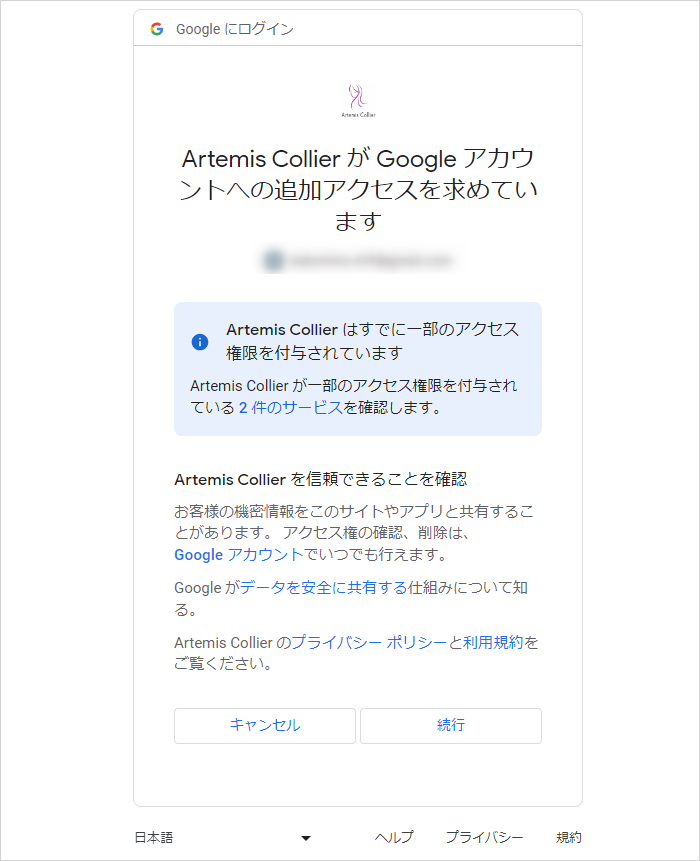This screenshot has height=861, width=700.
Task: Click the ヘルプ footer link
Action: (x=394, y=838)
